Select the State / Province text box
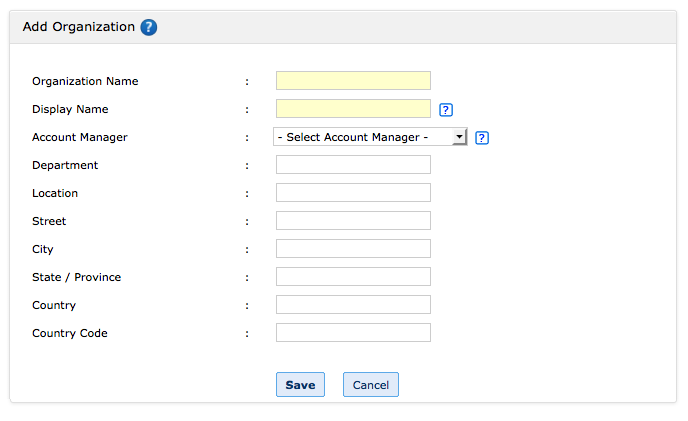The width and height of the screenshot is (688, 421). (353, 277)
